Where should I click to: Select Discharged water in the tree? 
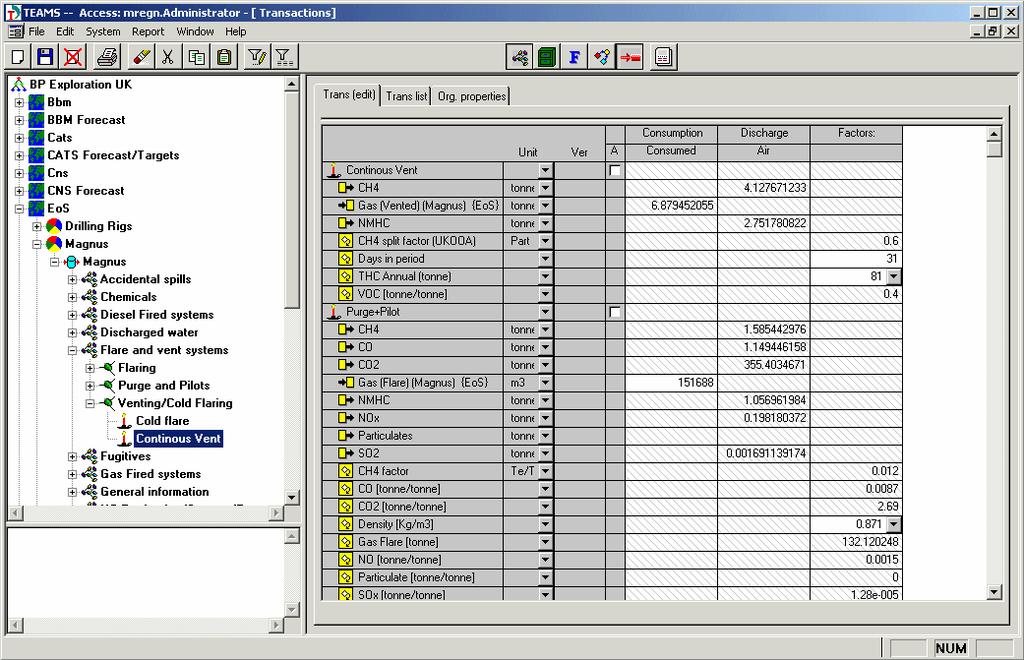[149, 332]
